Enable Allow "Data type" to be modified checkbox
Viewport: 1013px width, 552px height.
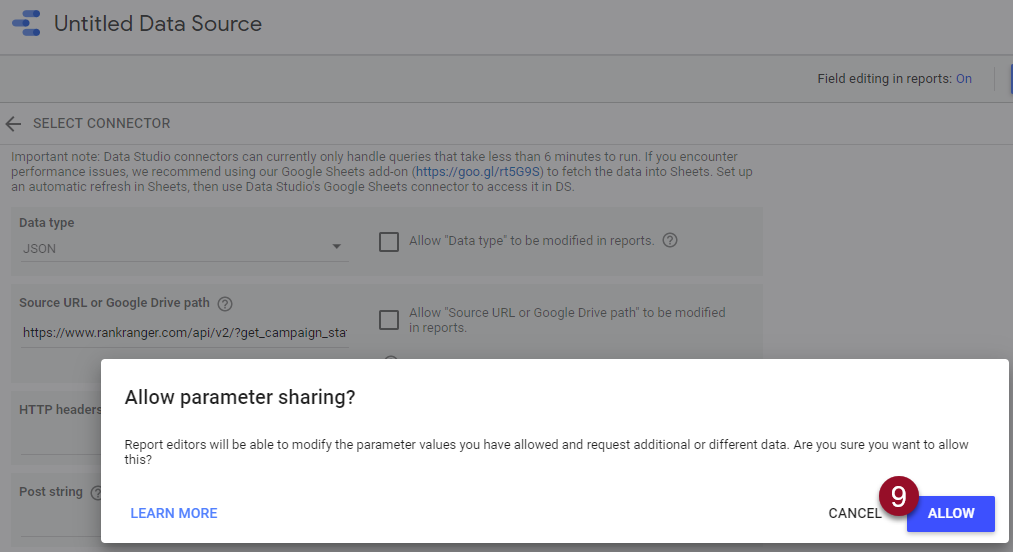tap(389, 242)
